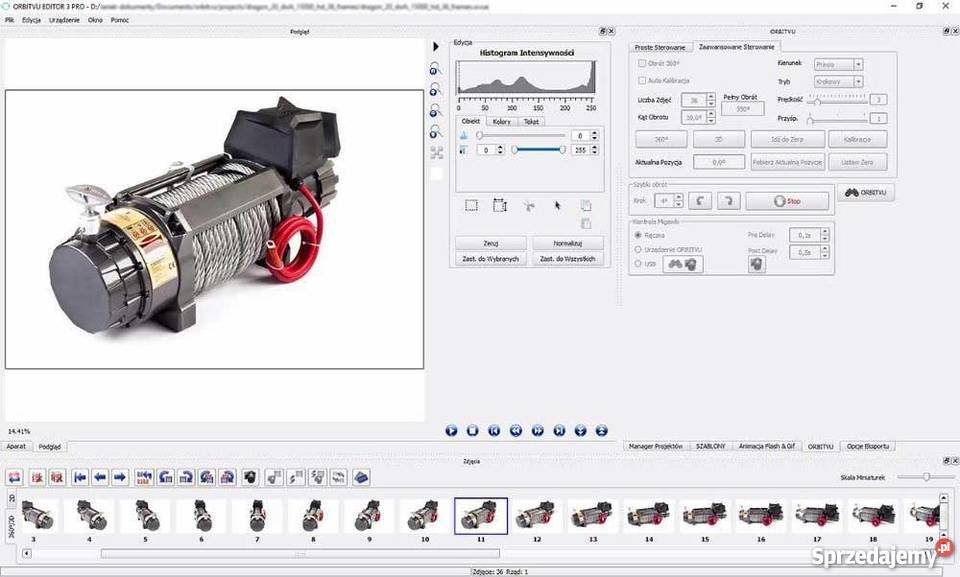
Task: Click the paste clipboard icon
Action: coord(586,224)
